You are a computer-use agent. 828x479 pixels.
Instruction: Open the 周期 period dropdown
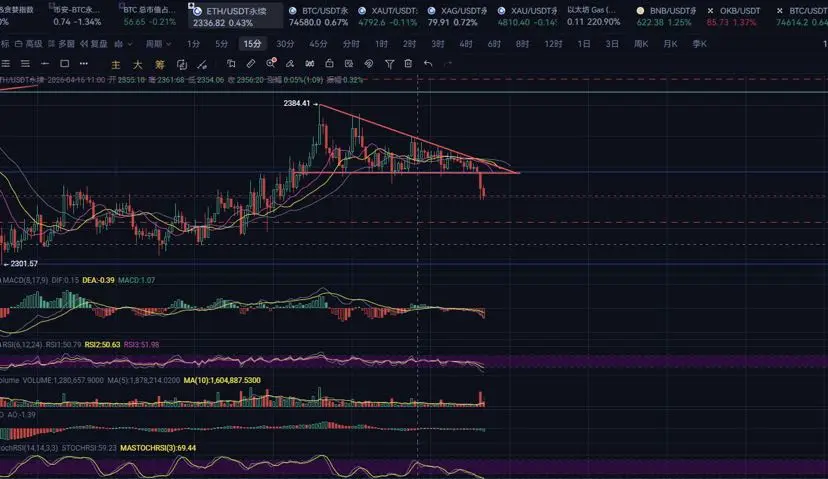coord(158,44)
